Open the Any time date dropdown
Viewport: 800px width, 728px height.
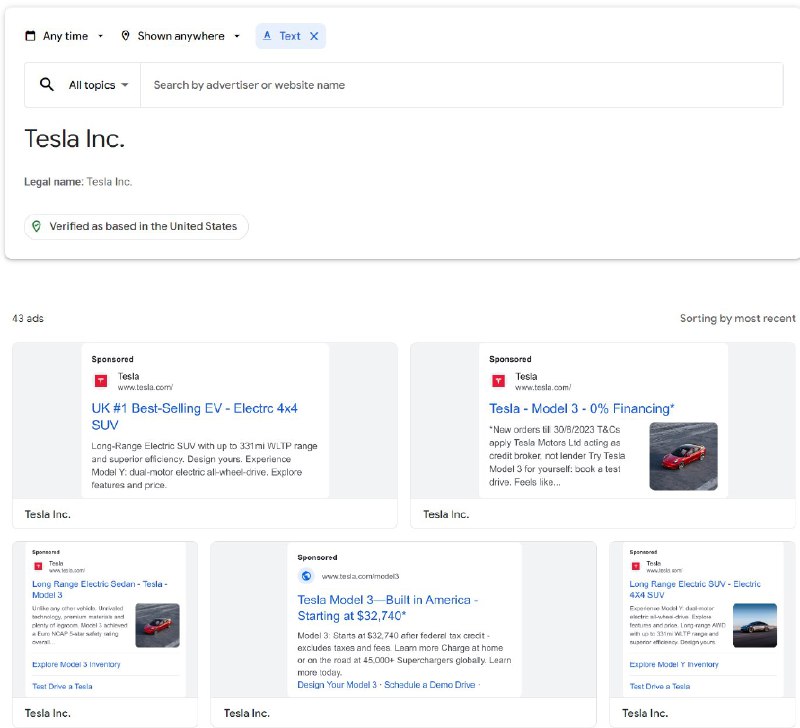point(64,36)
